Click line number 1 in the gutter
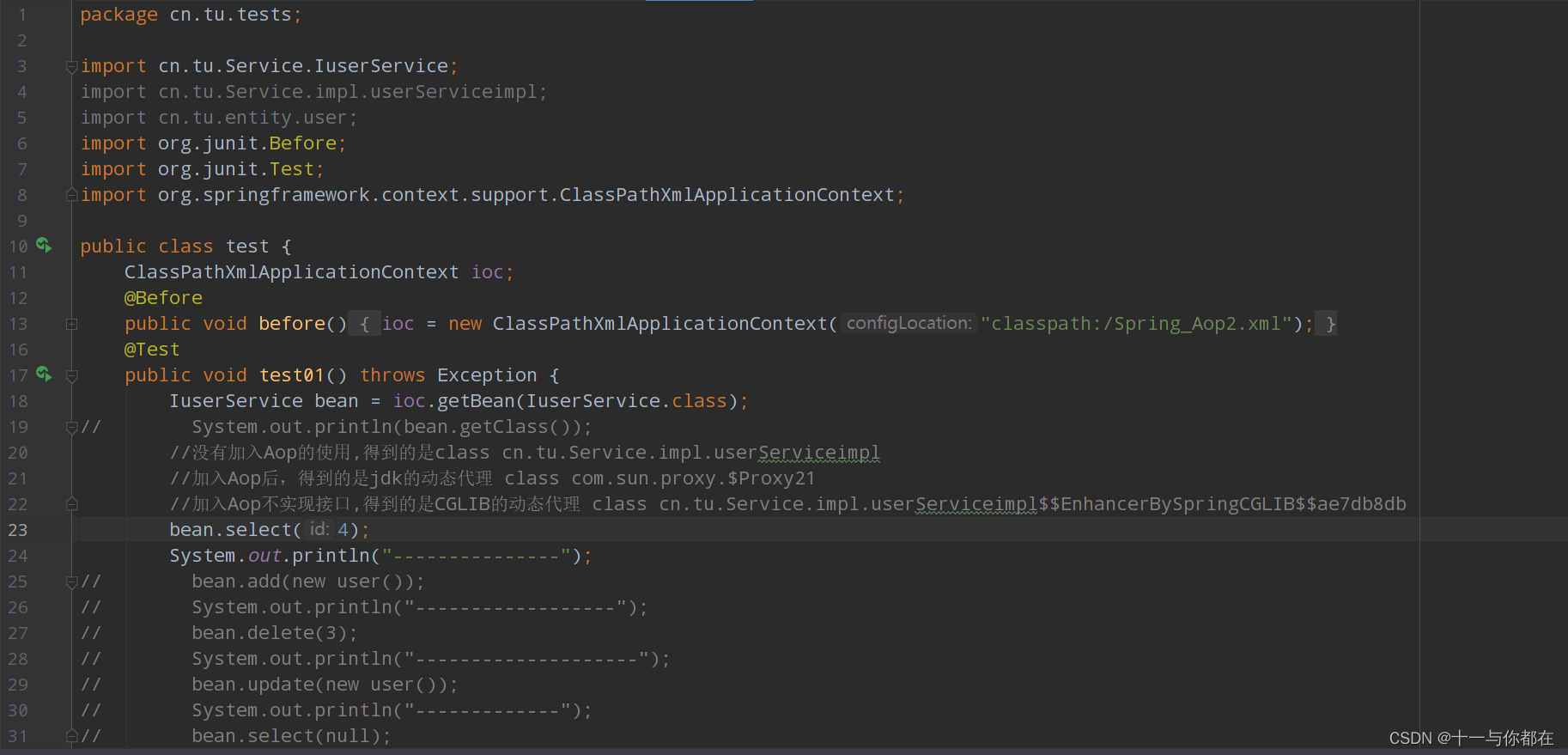This screenshot has height=755, width=1568. click(22, 15)
